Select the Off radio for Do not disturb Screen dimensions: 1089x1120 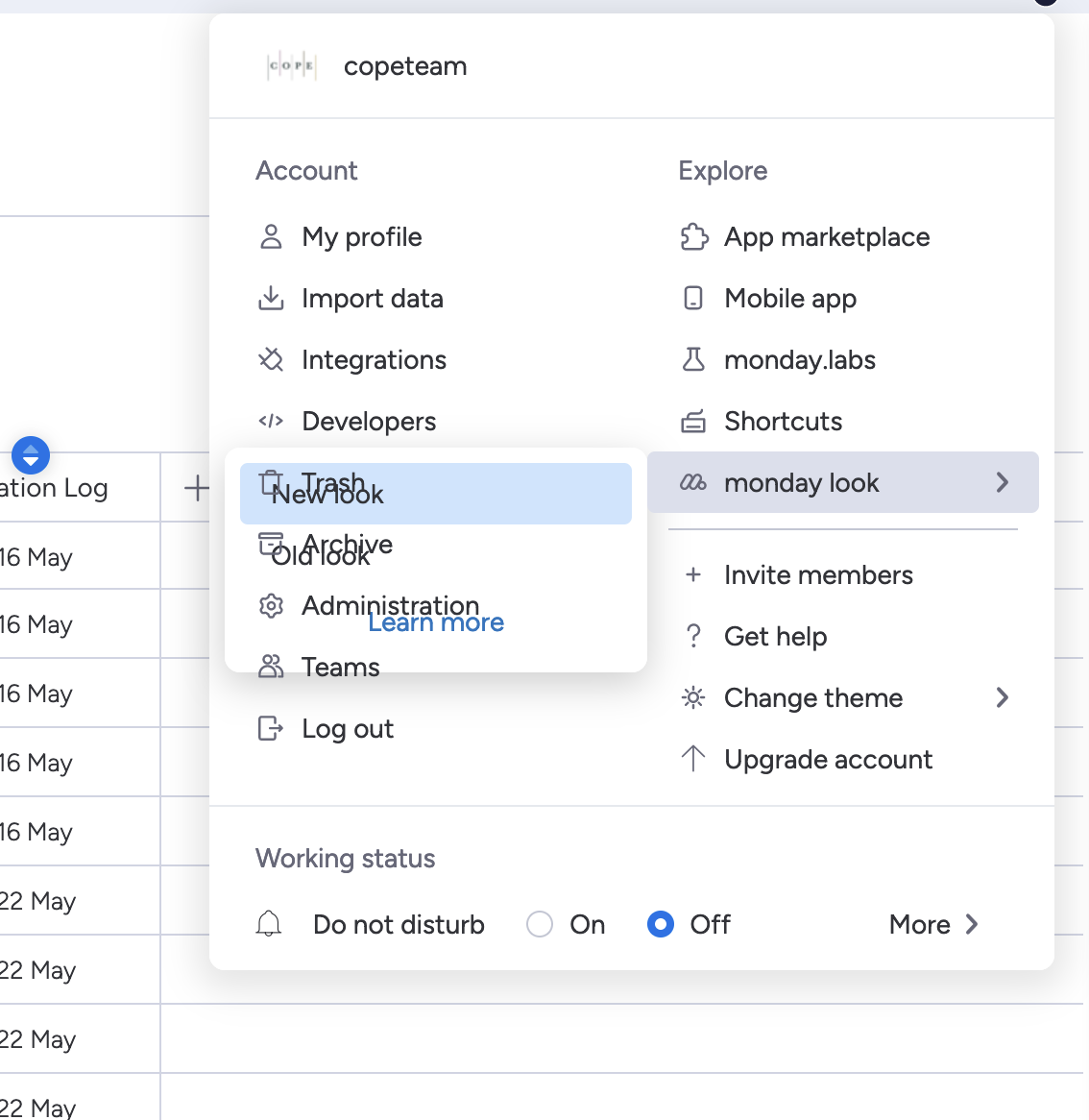(x=661, y=924)
